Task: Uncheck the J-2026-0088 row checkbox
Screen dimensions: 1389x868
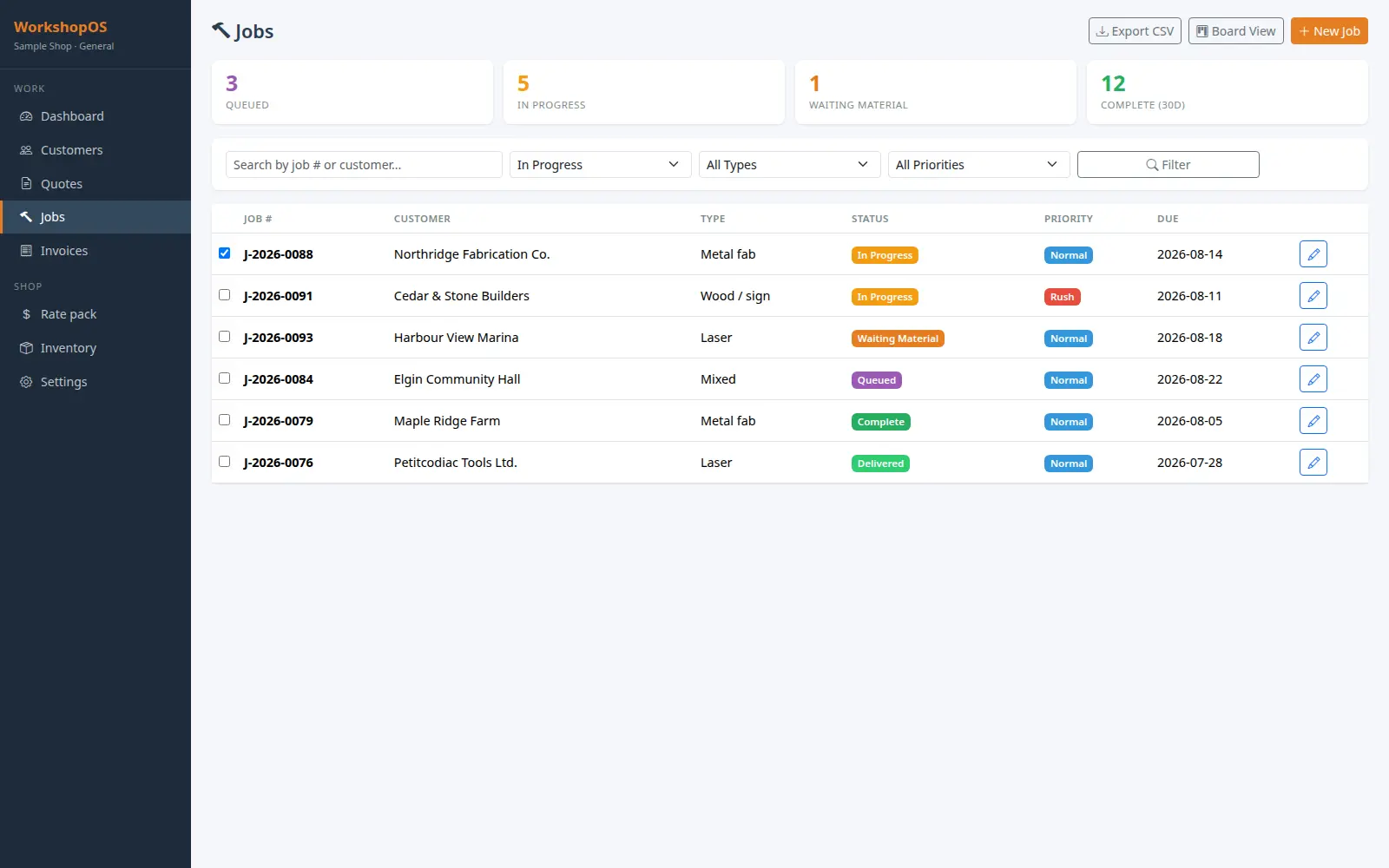Action: coord(224,253)
